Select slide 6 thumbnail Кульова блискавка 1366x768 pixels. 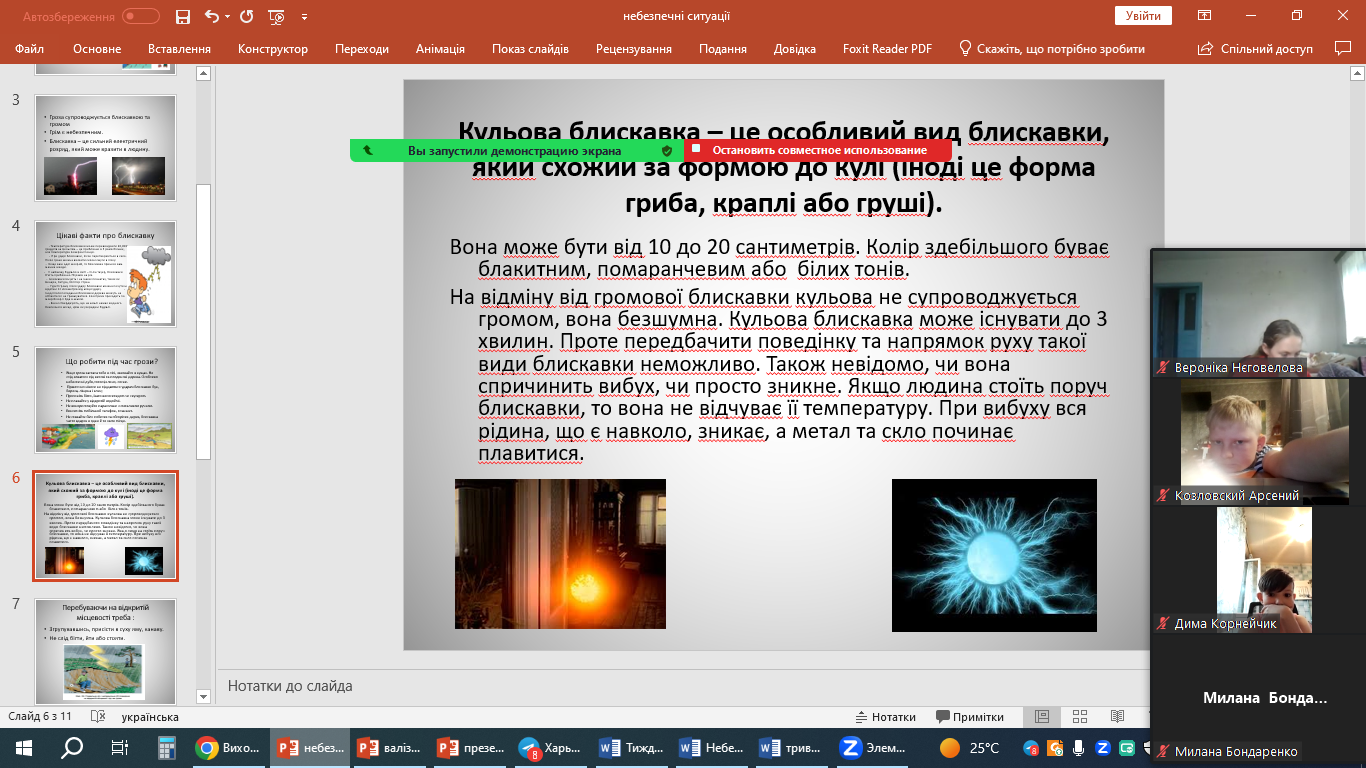pyautogui.click(x=106, y=526)
